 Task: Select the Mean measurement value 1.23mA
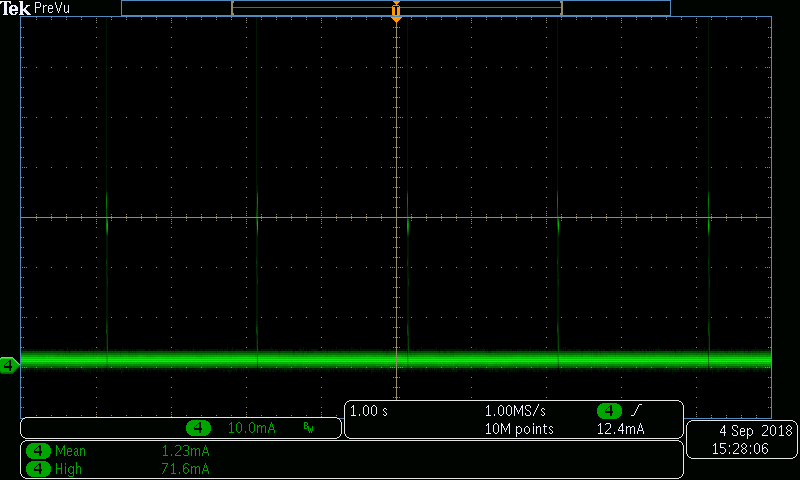click(x=185, y=451)
